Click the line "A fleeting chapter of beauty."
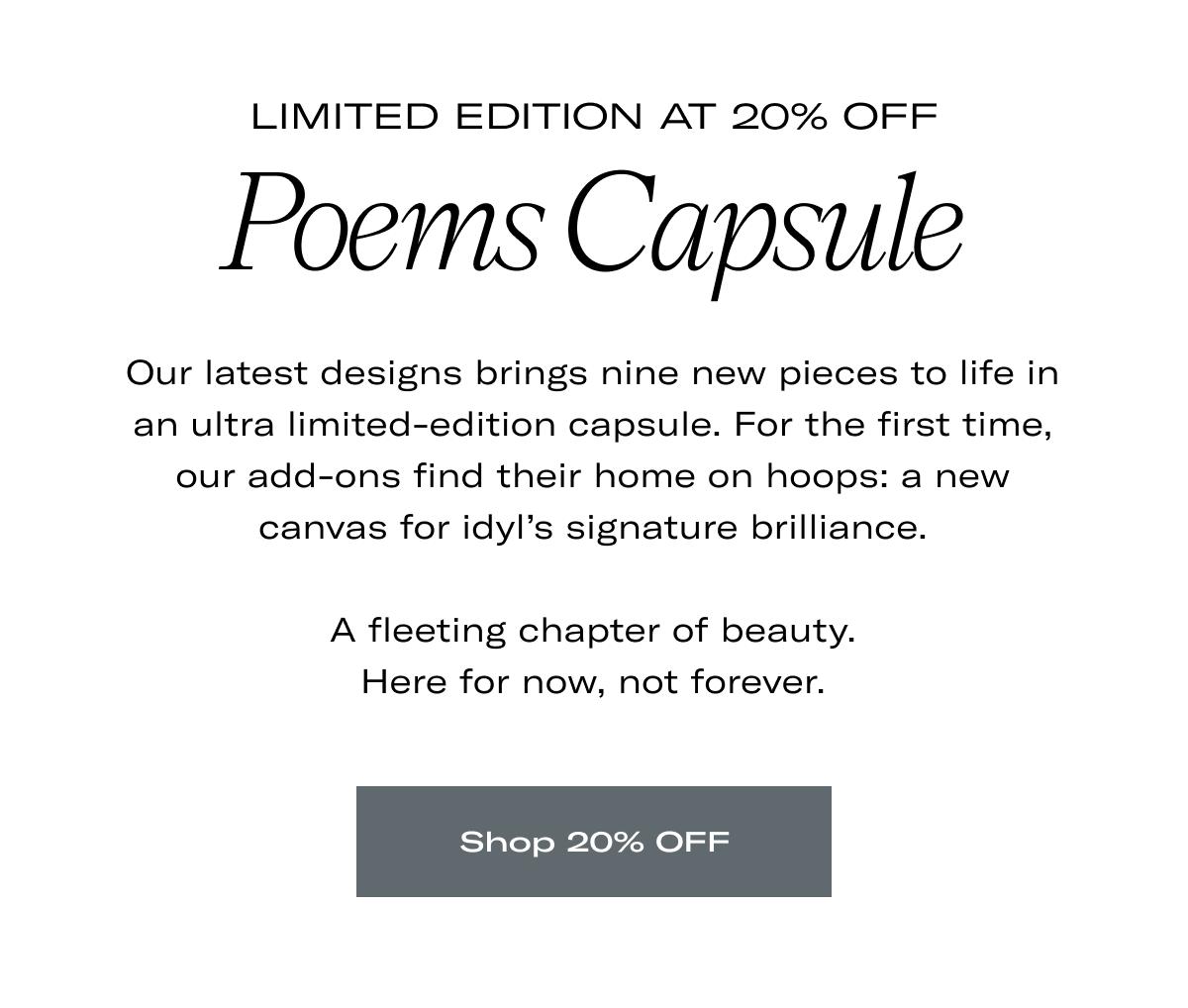The height and width of the screenshot is (1008, 1188). (x=592, y=630)
